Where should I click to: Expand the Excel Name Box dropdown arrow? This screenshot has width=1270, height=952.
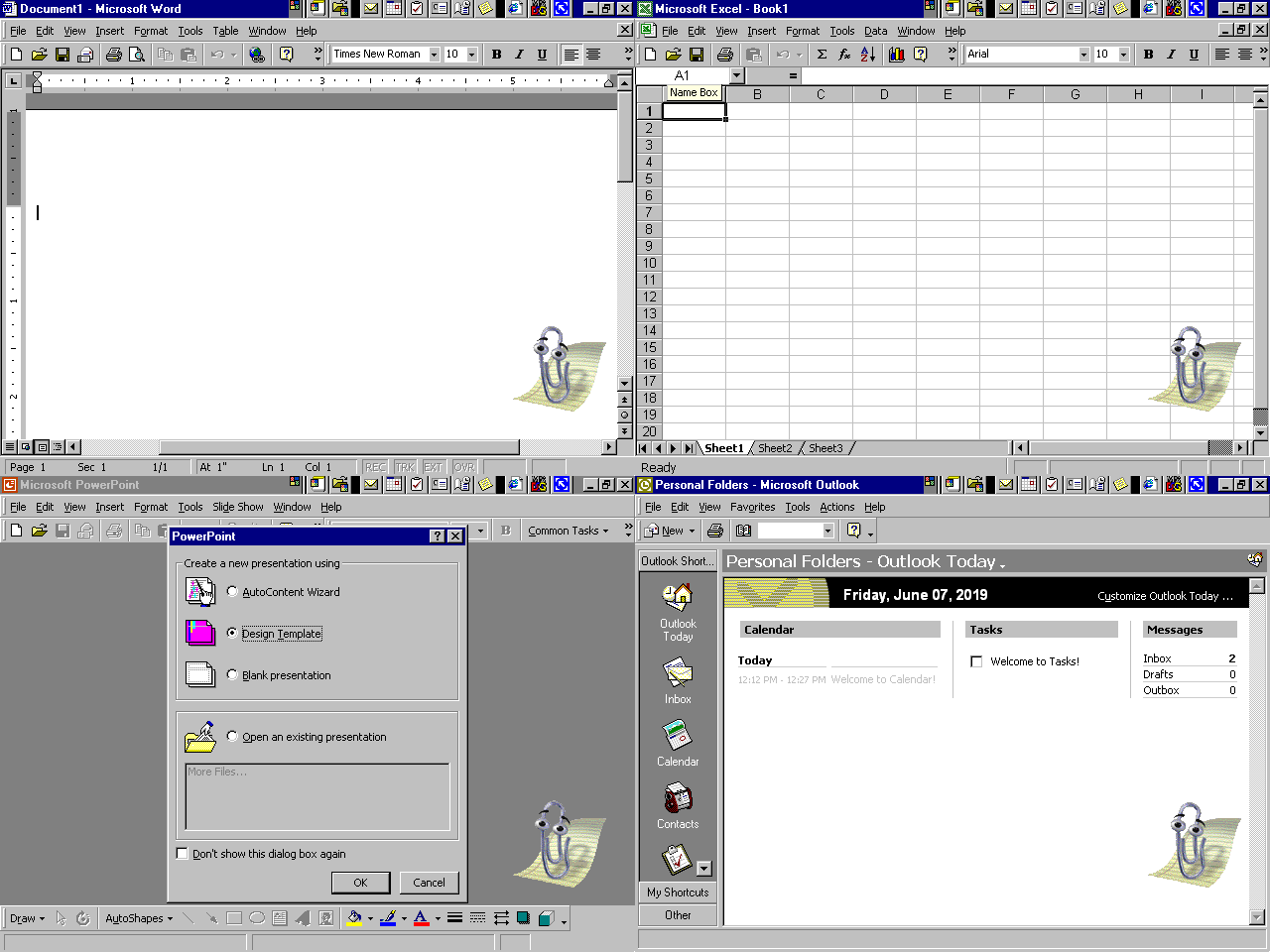[736, 75]
